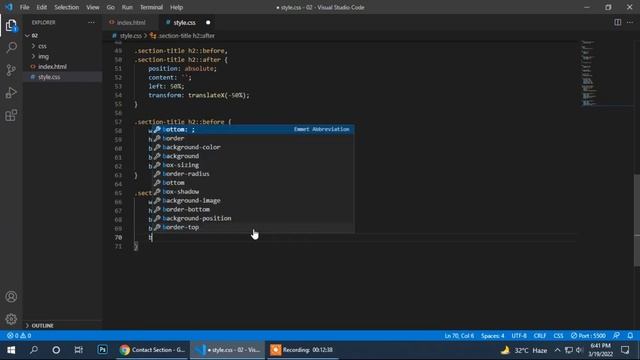
Task: Open the Extensions view
Action: [x=11, y=115]
